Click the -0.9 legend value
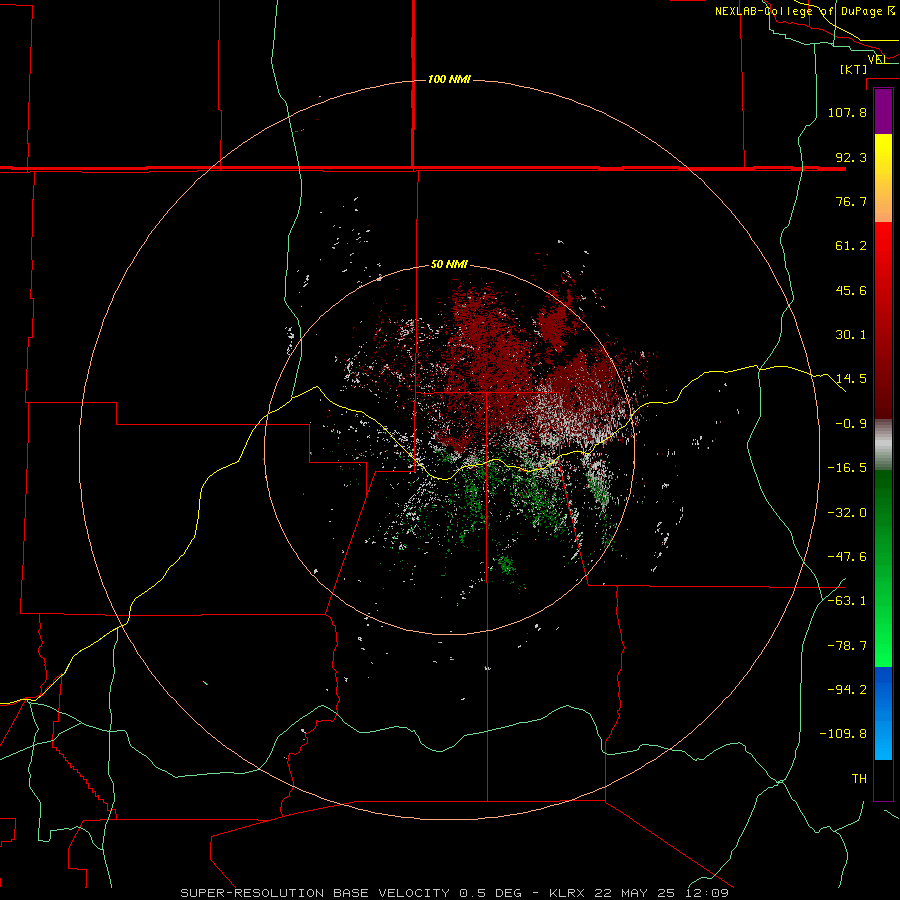 click(x=851, y=424)
